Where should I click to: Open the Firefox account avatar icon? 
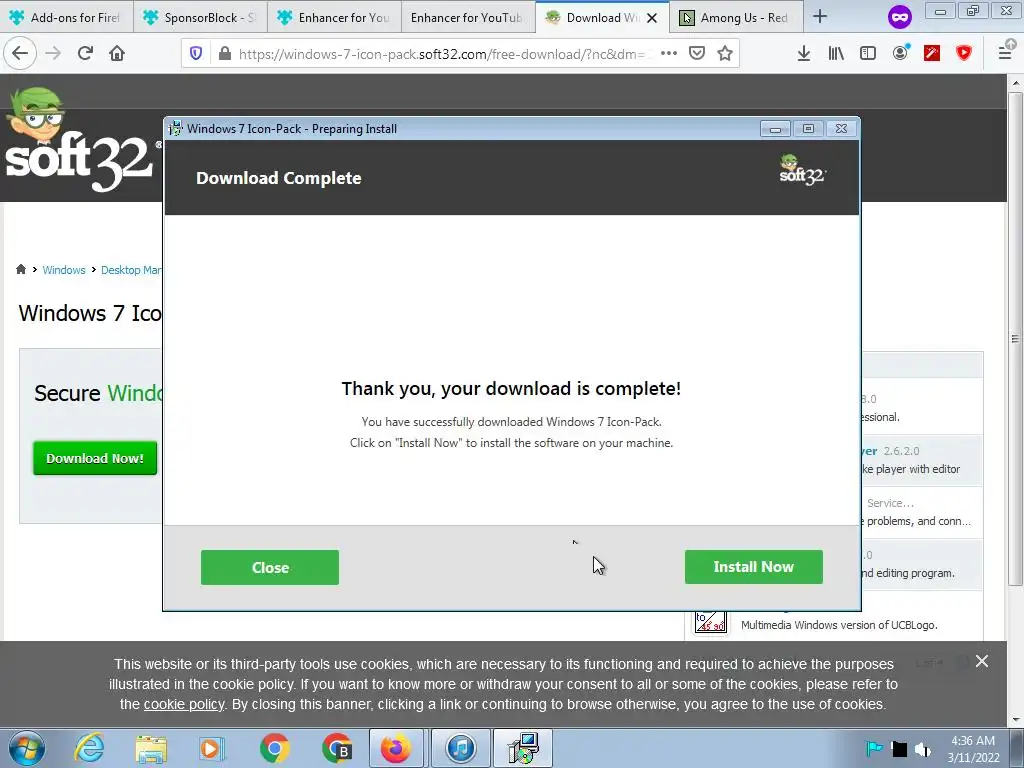901,53
